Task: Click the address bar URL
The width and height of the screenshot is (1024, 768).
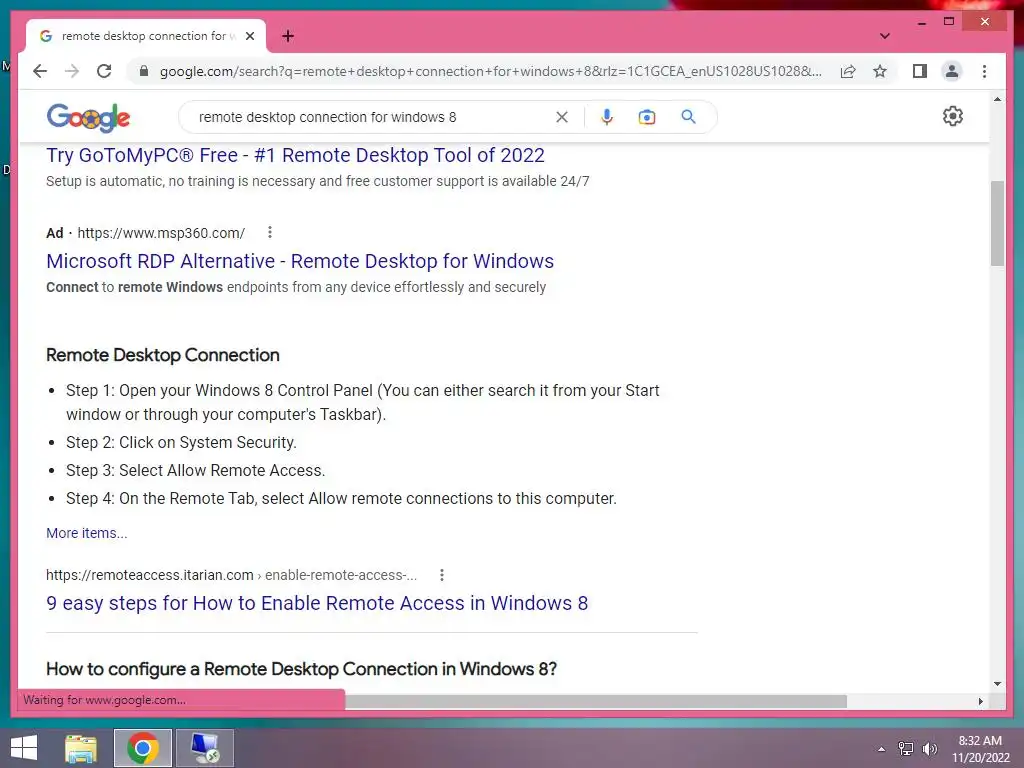Action: pos(490,71)
